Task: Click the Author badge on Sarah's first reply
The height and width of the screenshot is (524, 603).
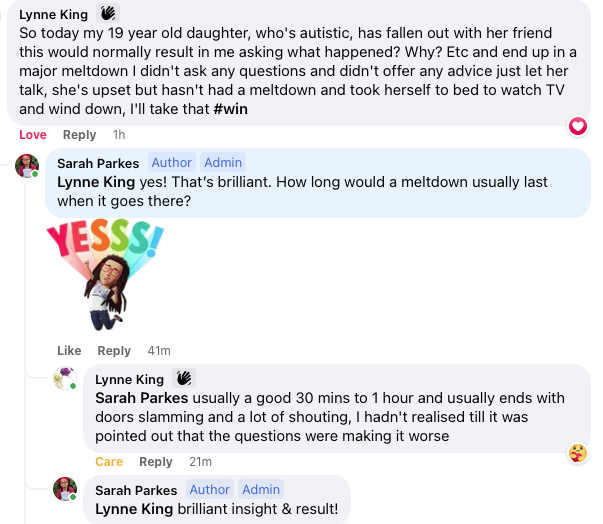Action: [171, 163]
